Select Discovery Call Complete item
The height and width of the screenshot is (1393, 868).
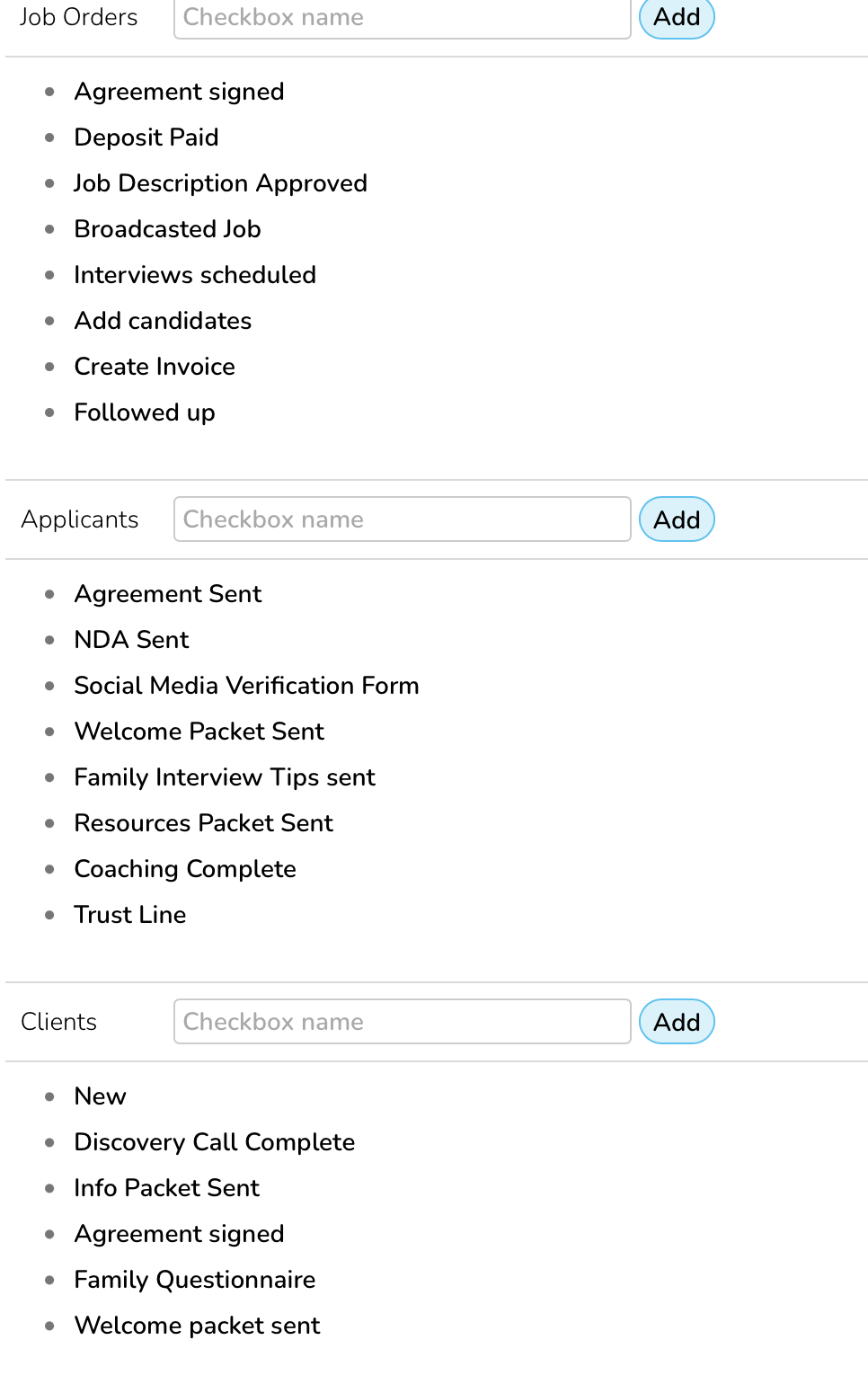215,1142
